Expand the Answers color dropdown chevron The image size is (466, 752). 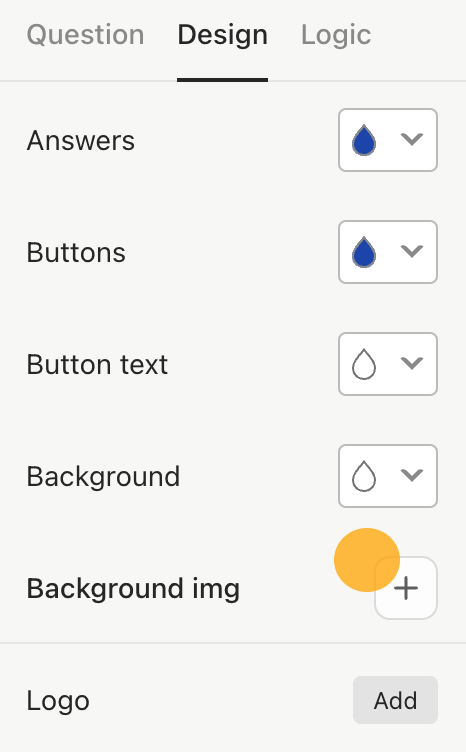pos(412,139)
